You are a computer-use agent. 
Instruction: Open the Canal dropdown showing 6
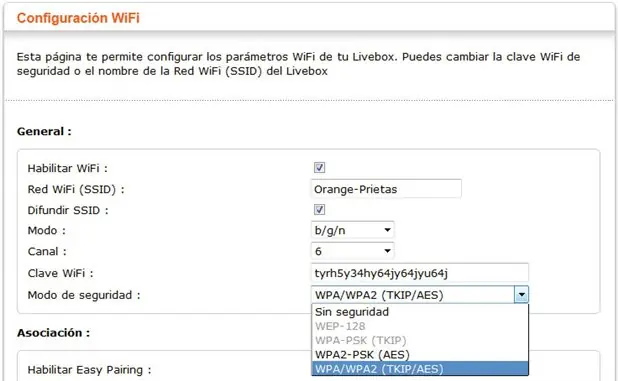pyautogui.click(x=352, y=251)
